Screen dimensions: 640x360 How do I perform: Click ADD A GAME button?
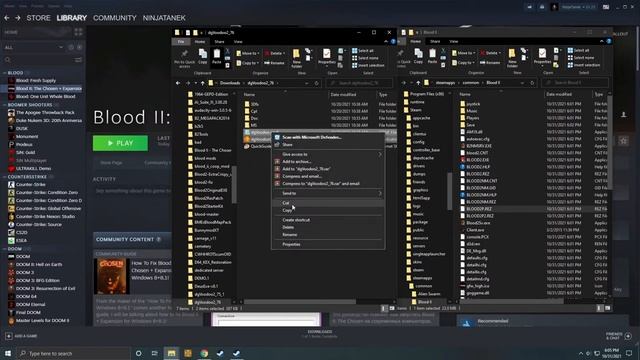coord(21,336)
